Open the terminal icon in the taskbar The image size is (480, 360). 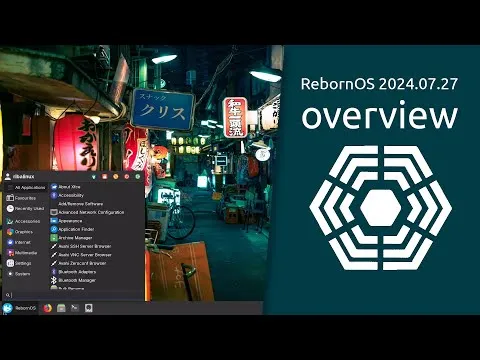point(75,308)
